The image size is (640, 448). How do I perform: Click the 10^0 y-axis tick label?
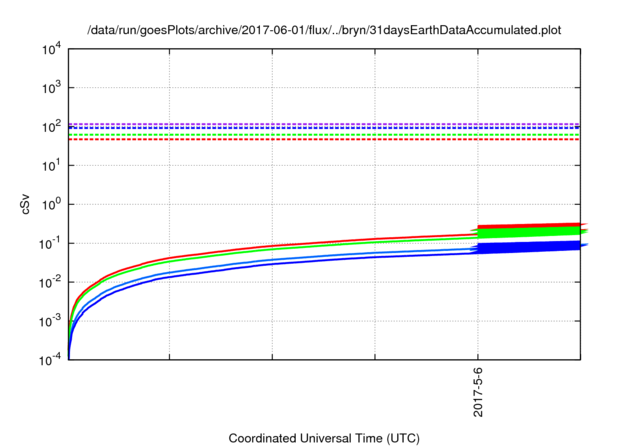(52, 204)
